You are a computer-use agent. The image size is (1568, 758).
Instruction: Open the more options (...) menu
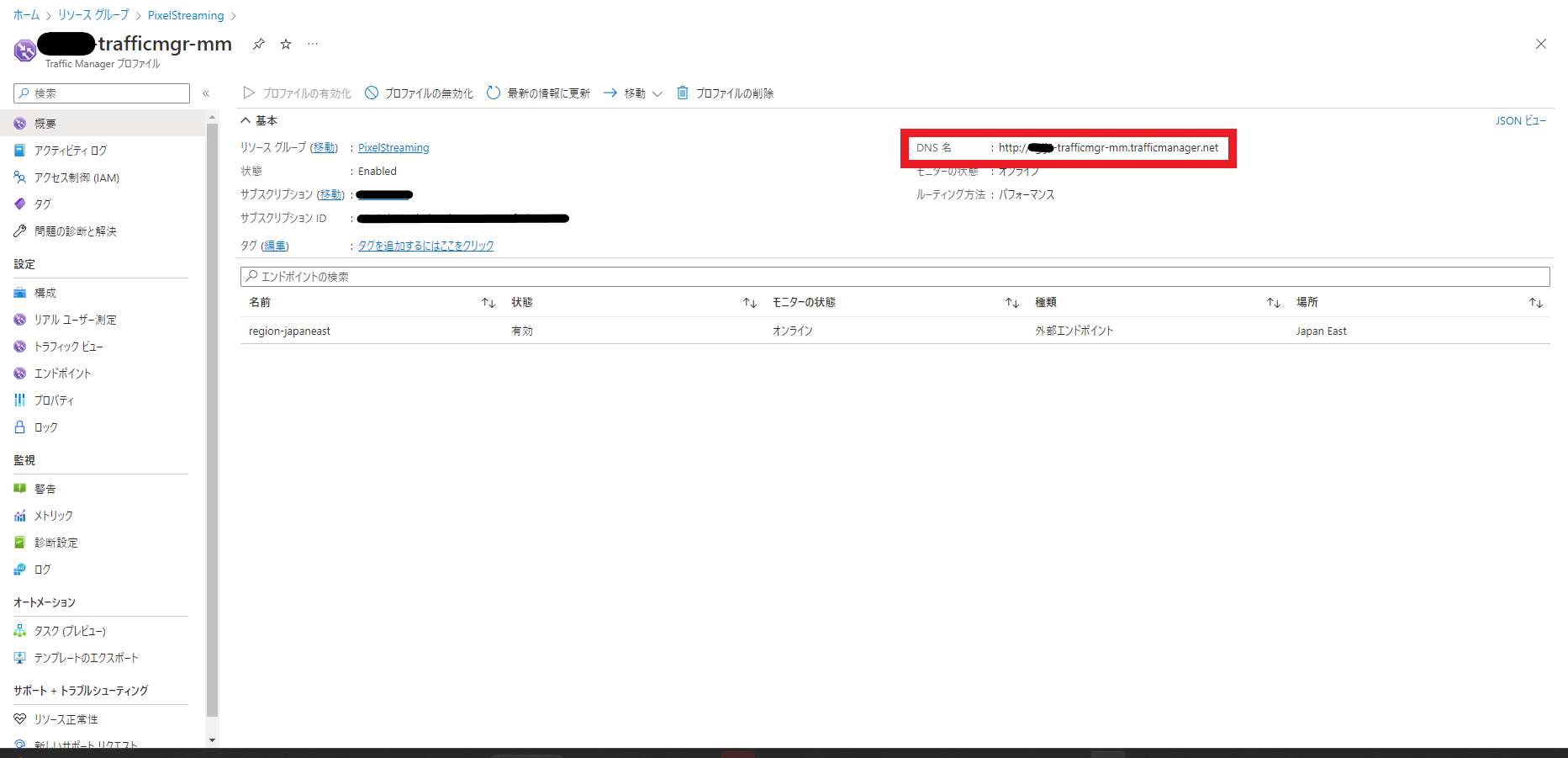tap(312, 44)
